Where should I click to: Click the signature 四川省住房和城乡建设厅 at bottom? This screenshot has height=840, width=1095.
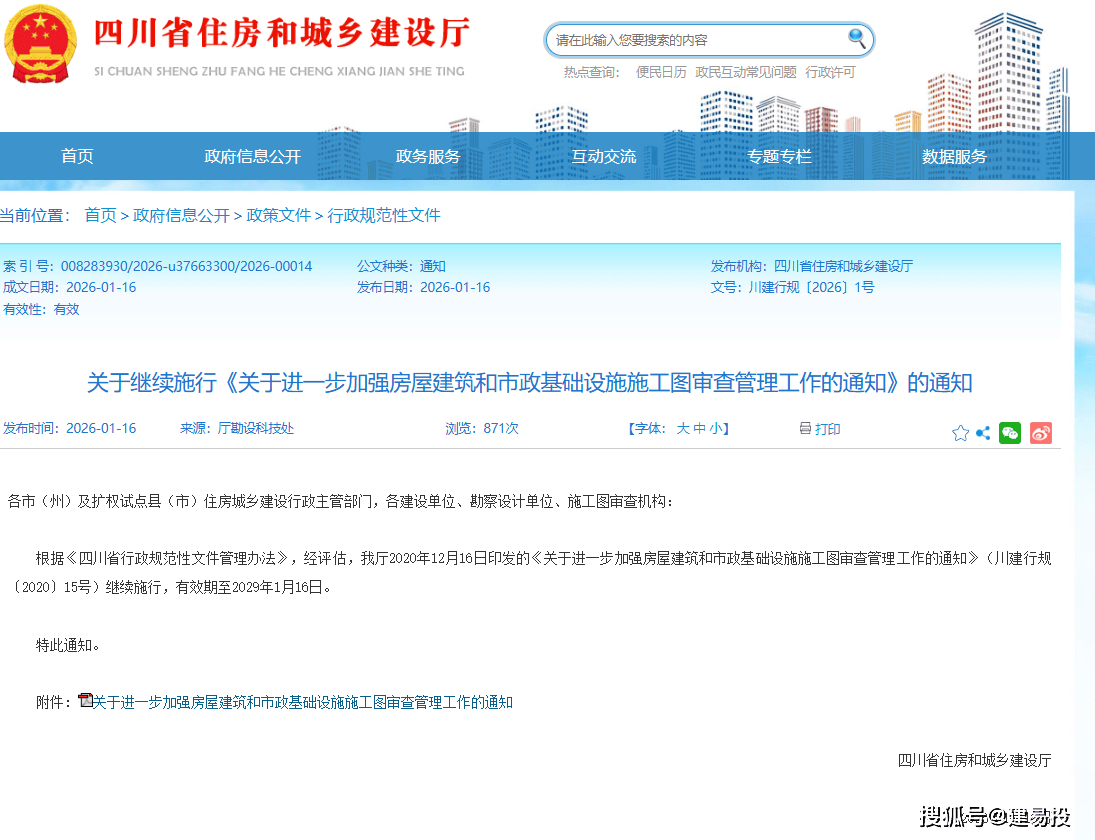pyautogui.click(x=974, y=760)
